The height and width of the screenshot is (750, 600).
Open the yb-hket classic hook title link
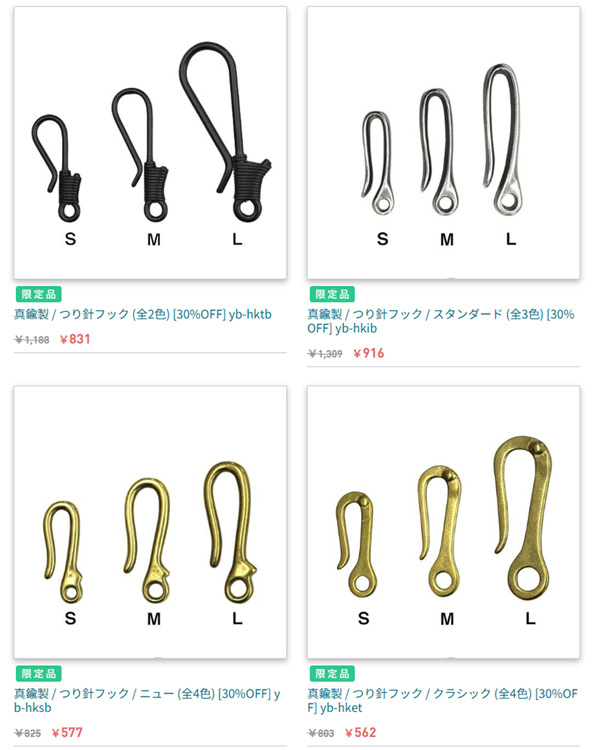(443, 700)
